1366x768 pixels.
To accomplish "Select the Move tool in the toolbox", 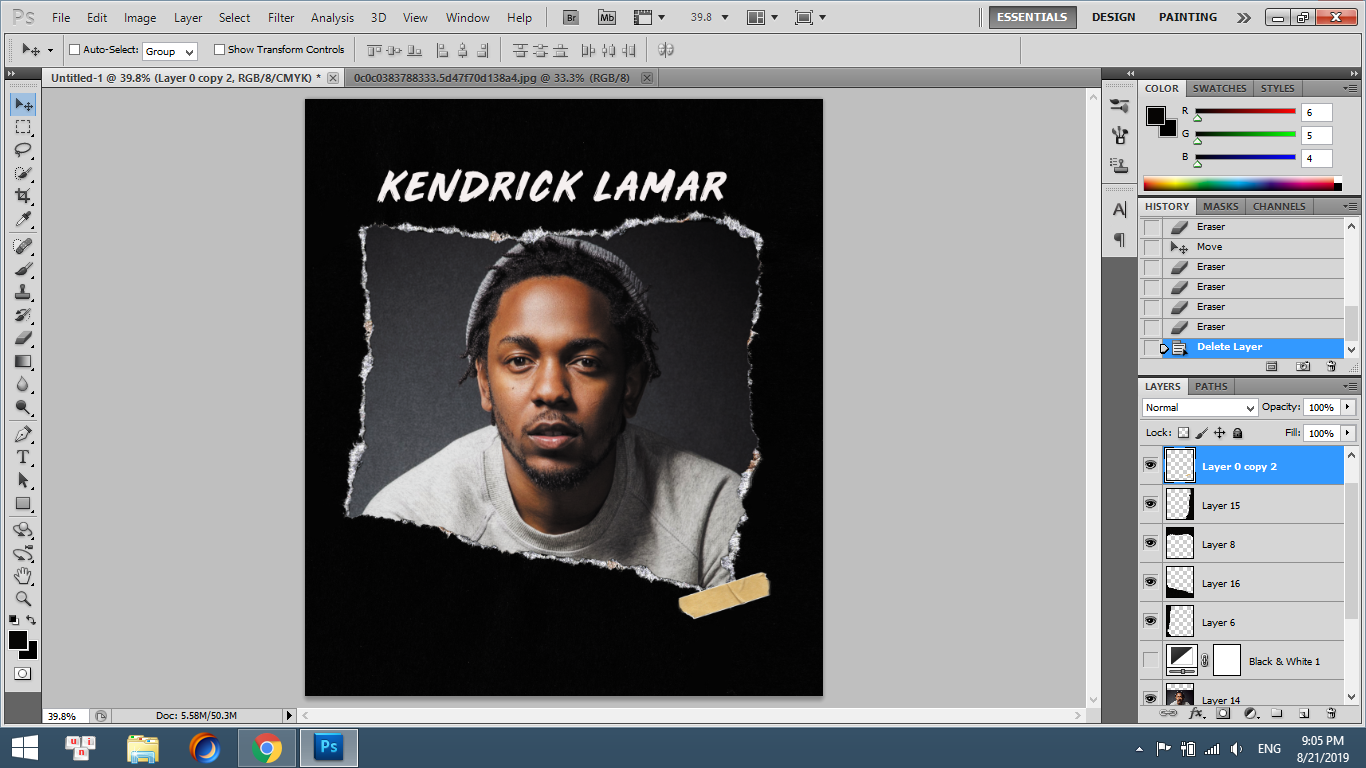I will 23,104.
